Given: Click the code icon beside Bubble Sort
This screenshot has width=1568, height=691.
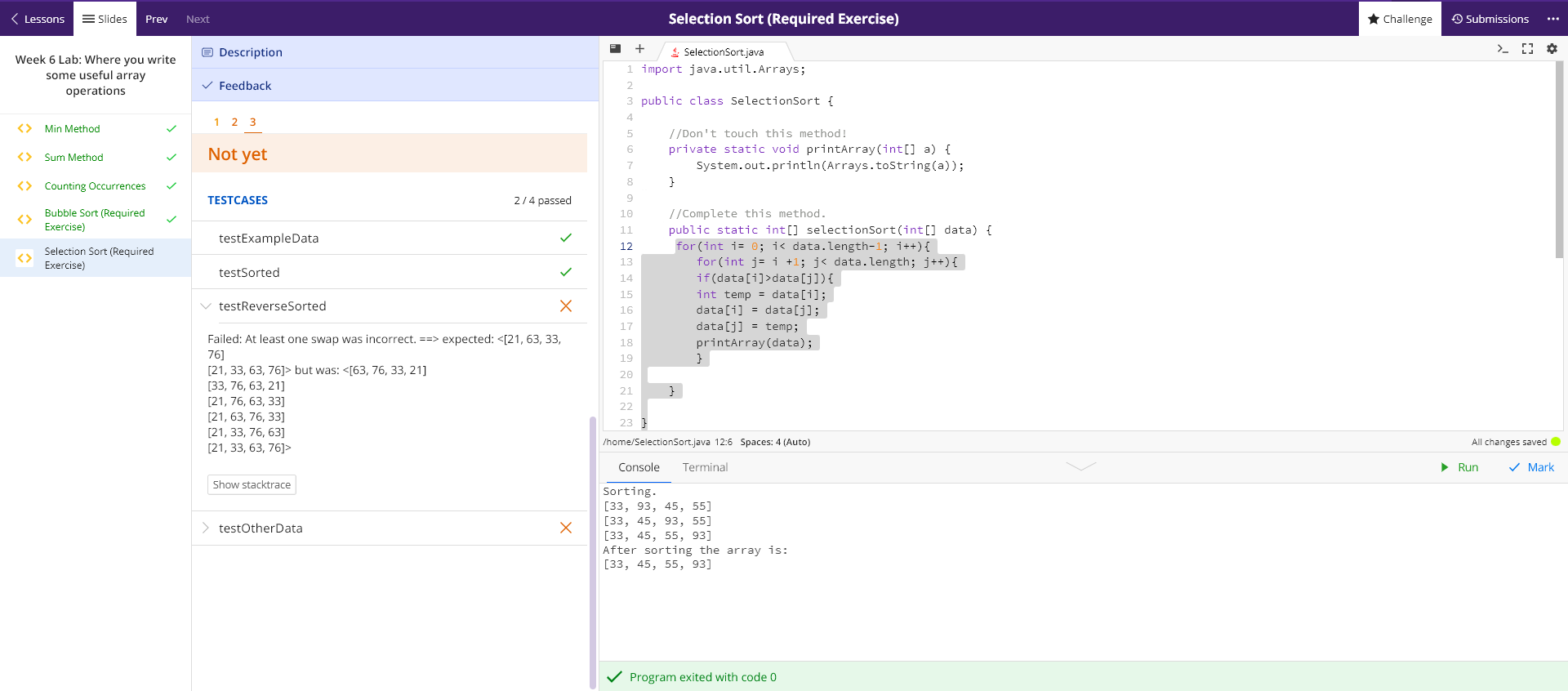Looking at the screenshot, I should coord(25,219).
